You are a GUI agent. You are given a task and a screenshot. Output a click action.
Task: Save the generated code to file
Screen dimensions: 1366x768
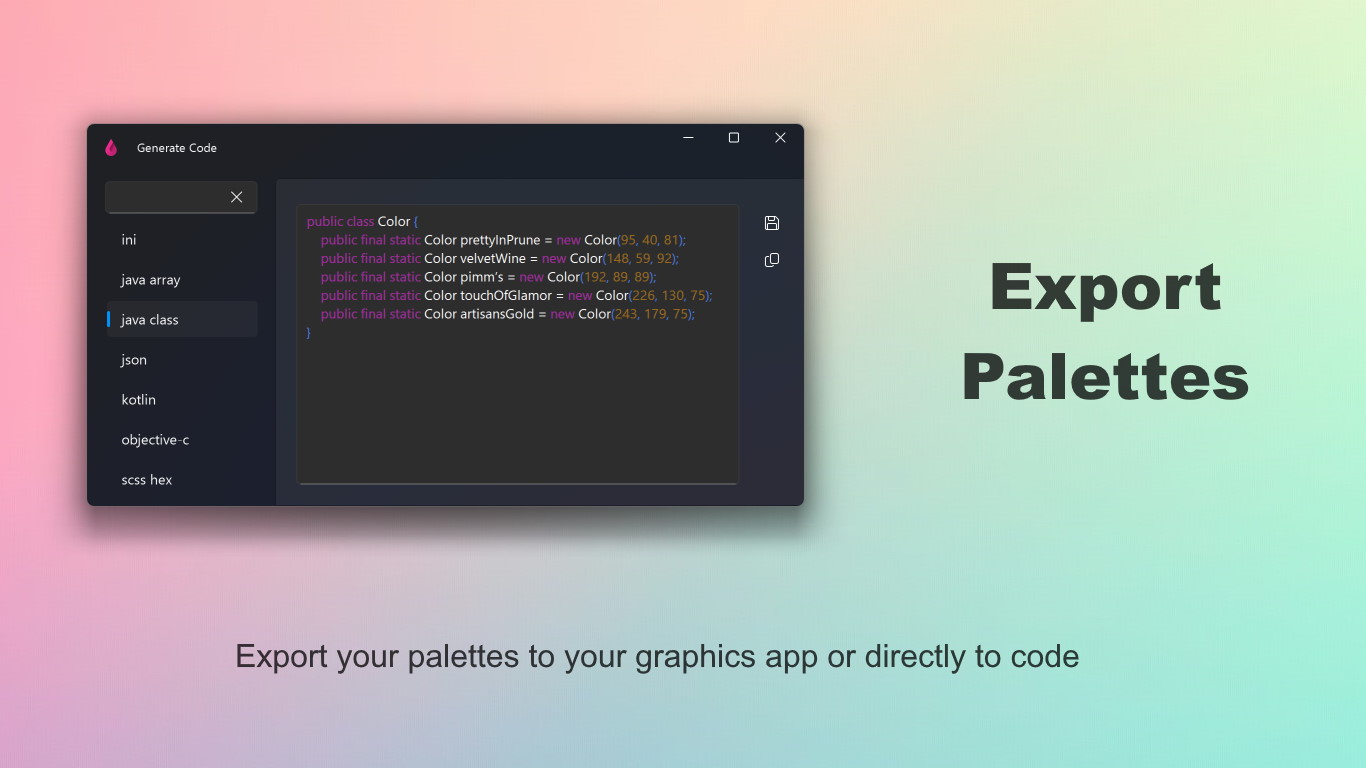(x=771, y=223)
